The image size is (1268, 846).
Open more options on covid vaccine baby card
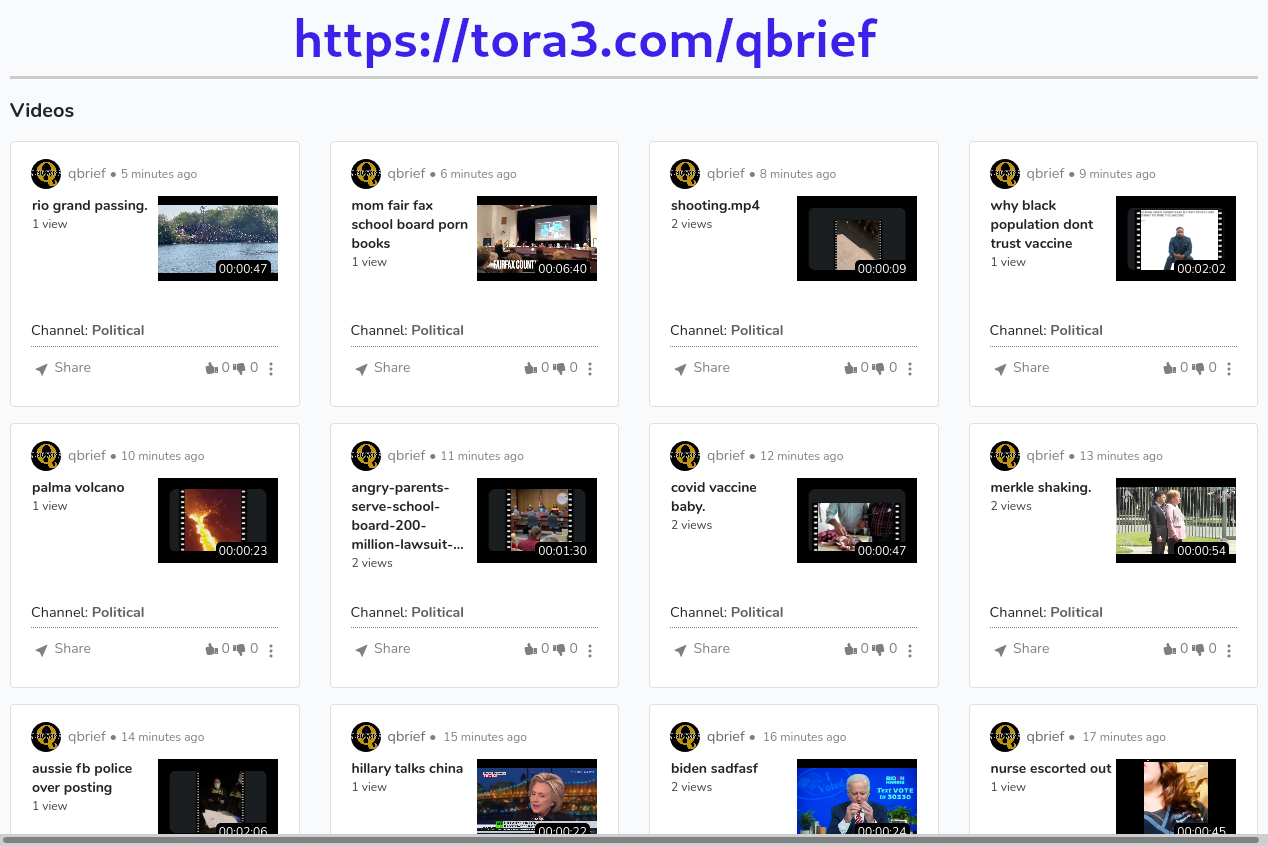pyautogui.click(x=910, y=650)
